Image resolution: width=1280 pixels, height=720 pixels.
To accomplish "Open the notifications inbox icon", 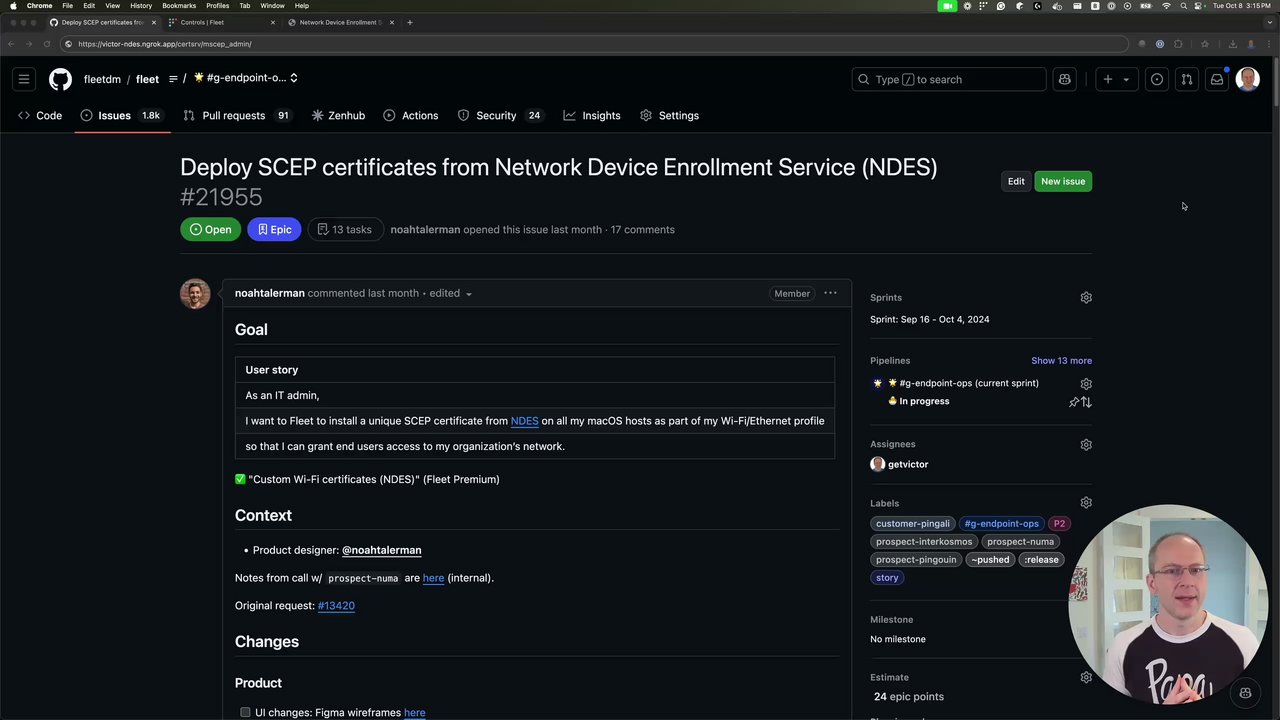I will (x=1216, y=79).
